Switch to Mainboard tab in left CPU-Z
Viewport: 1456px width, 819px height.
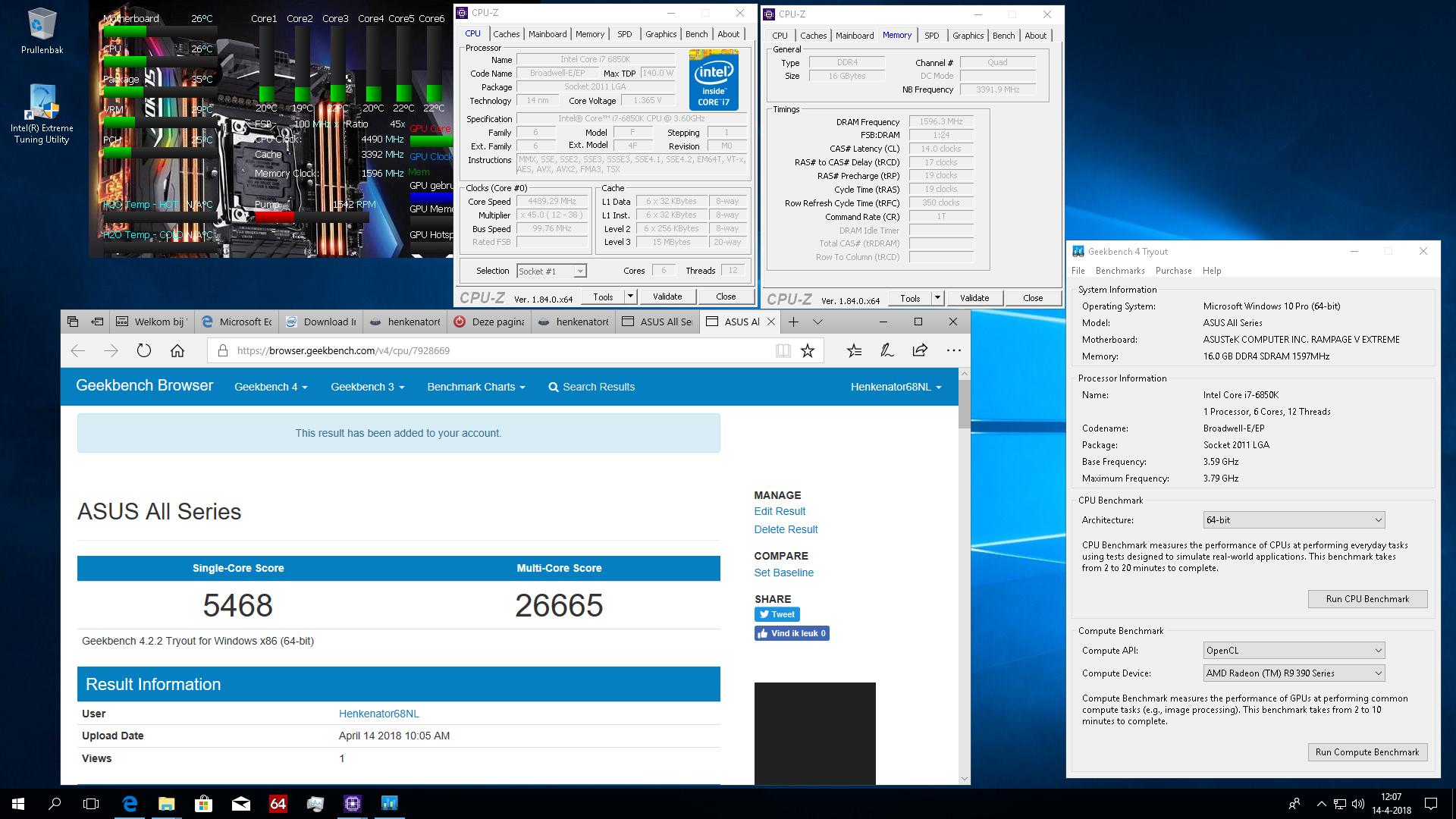click(548, 34)
